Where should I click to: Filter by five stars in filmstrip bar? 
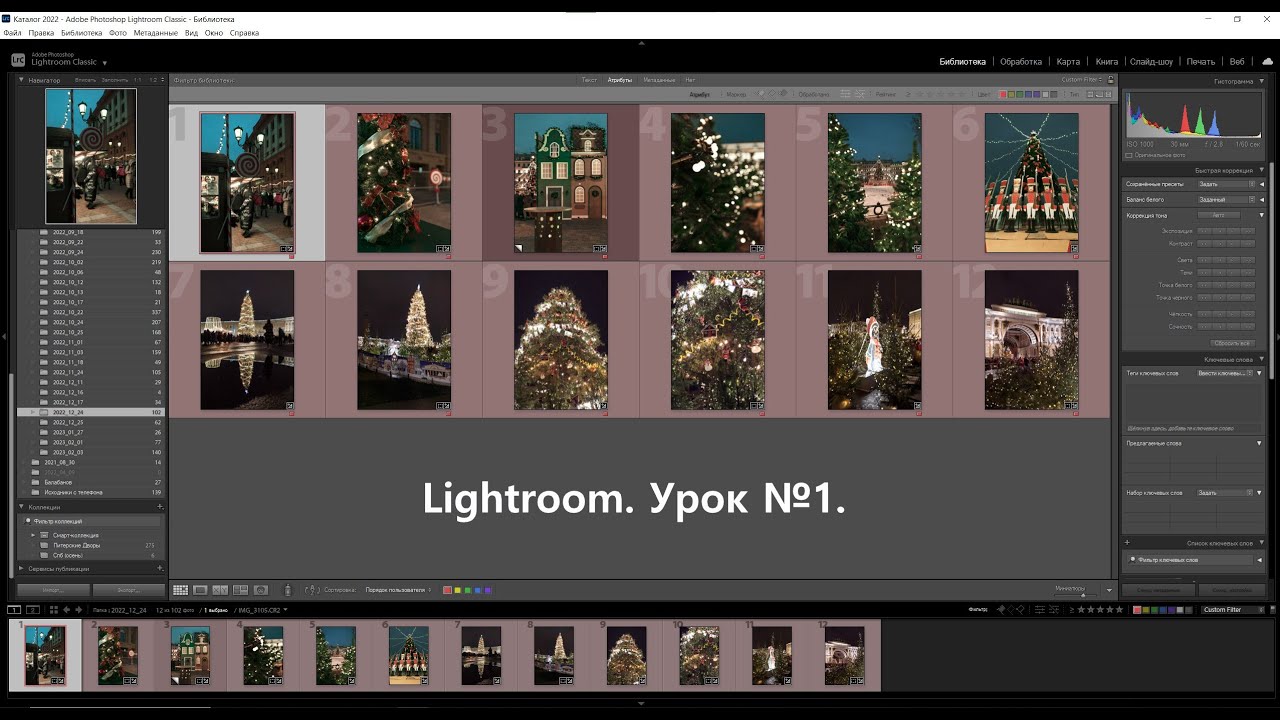click(1119, 609)
